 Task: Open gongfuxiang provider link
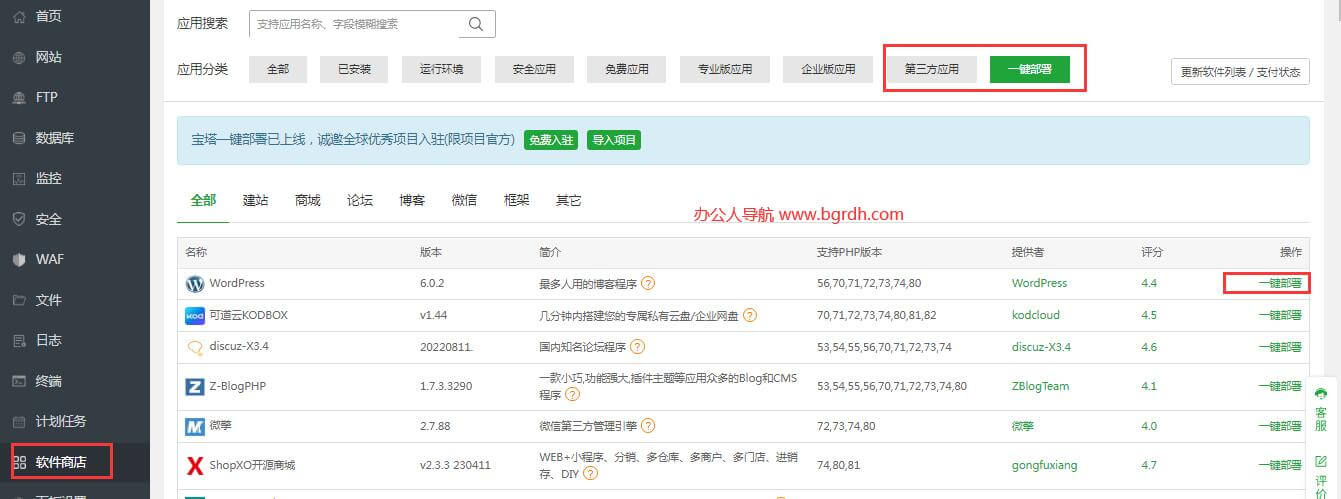pos(1045,465)
